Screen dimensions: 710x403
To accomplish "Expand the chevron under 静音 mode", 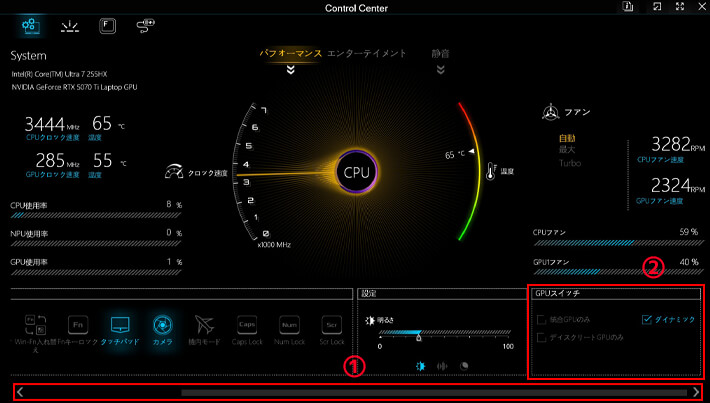I will click(440, 70).
